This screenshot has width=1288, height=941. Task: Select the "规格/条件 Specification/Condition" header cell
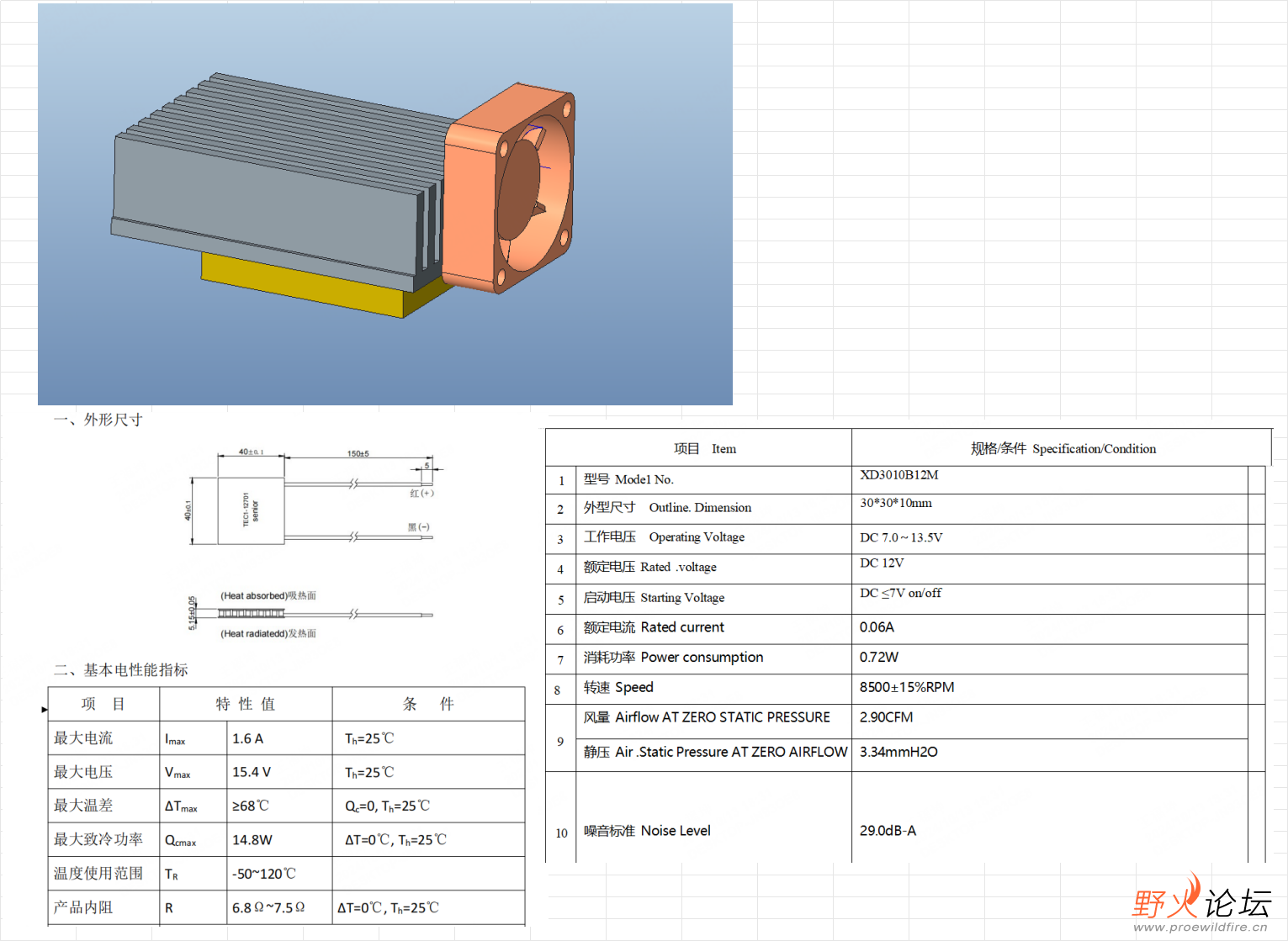1062,448
